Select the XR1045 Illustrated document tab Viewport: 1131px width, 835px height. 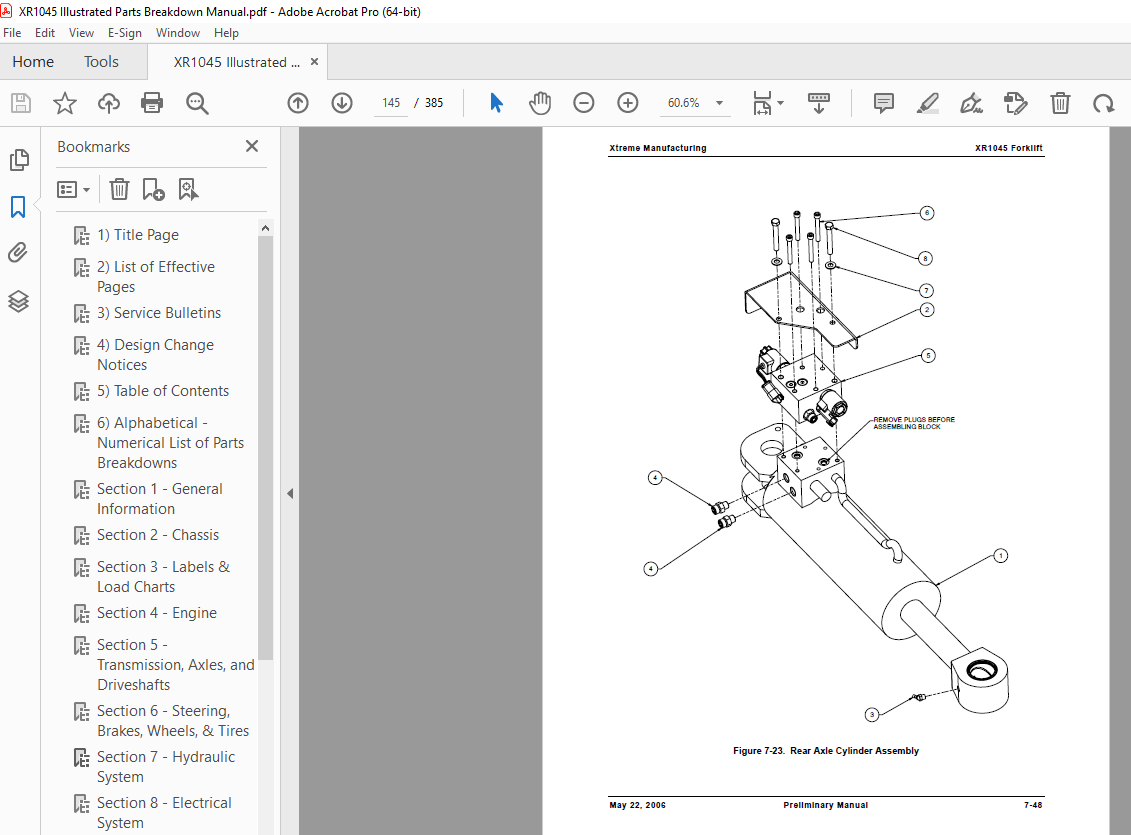(237, 62)
